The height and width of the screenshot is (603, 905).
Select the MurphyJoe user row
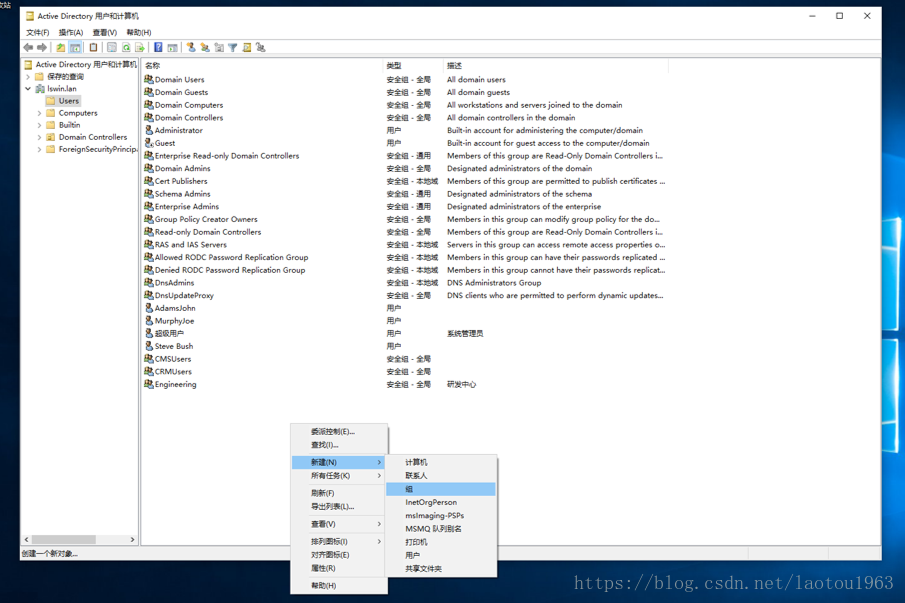[x=404, y=321]
